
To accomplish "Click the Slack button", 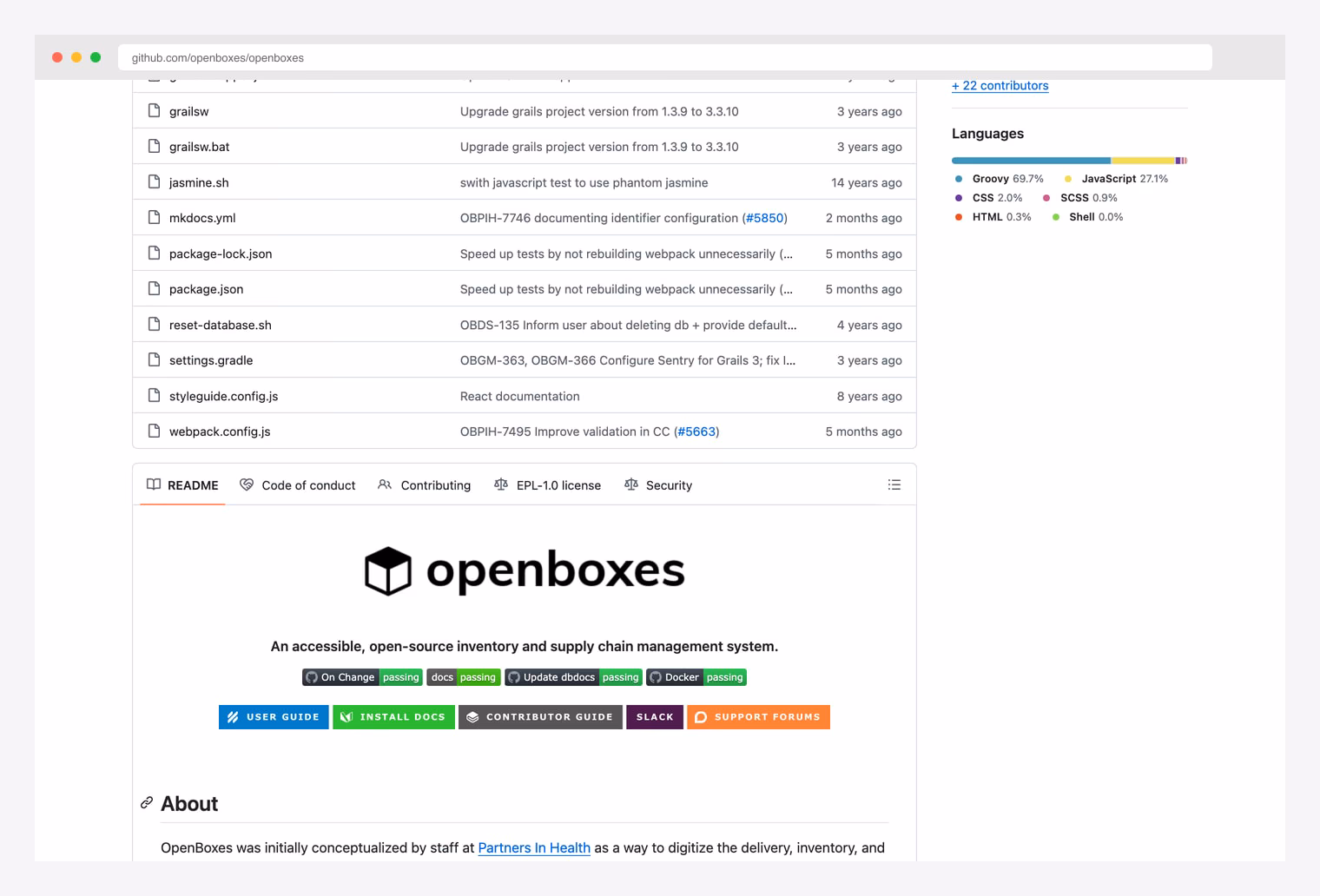I will pos(655,717).
